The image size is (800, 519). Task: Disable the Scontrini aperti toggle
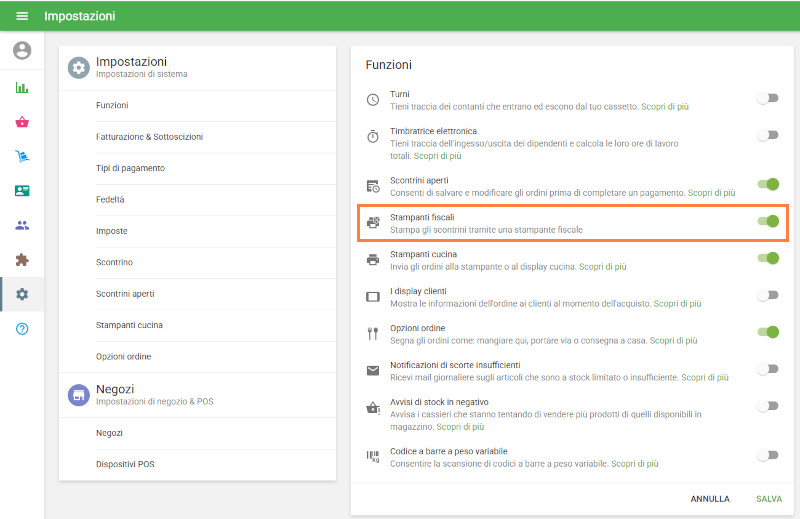point(768,184)
